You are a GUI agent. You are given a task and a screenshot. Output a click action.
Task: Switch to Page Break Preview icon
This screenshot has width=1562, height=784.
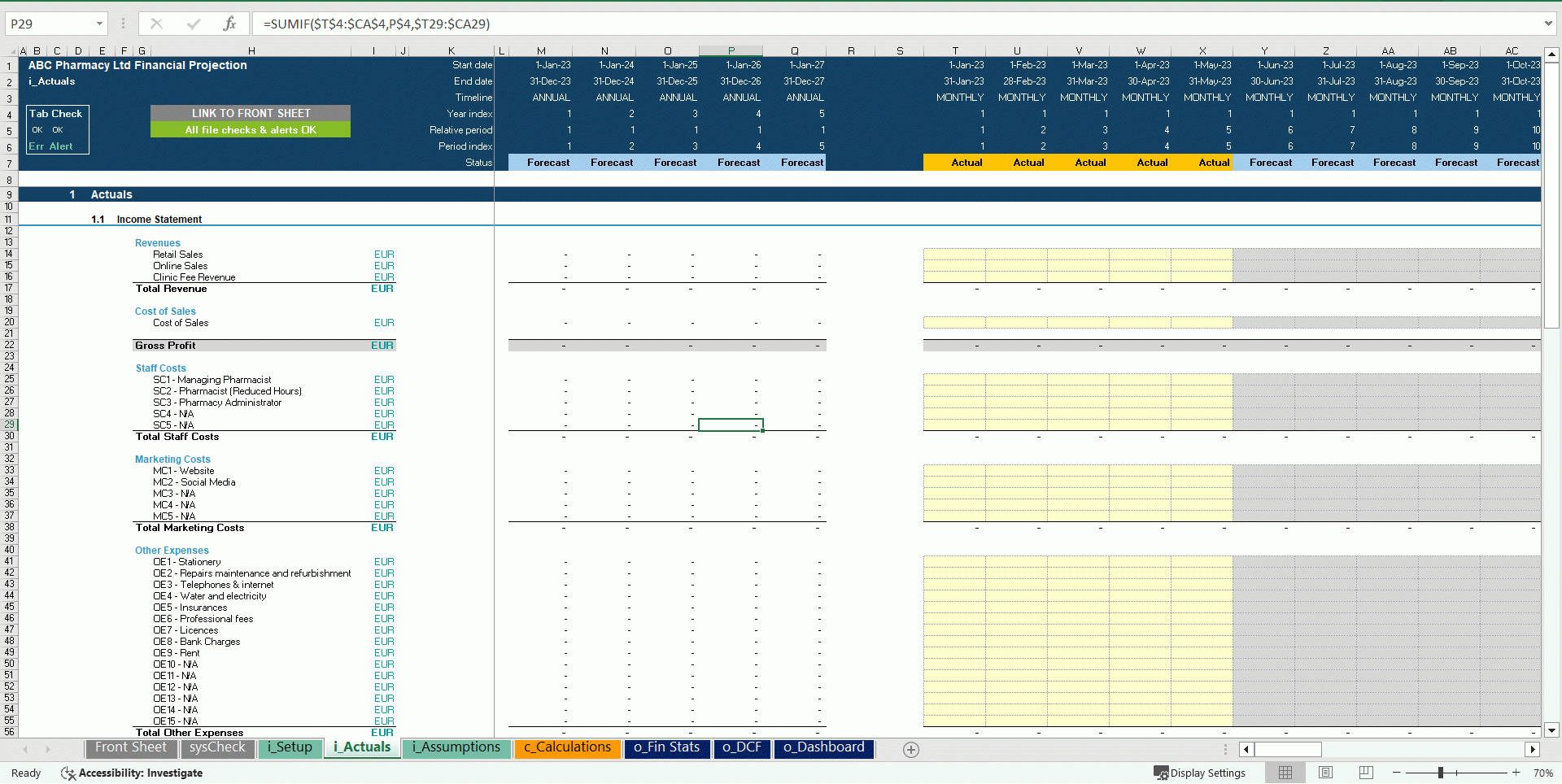1366,773
